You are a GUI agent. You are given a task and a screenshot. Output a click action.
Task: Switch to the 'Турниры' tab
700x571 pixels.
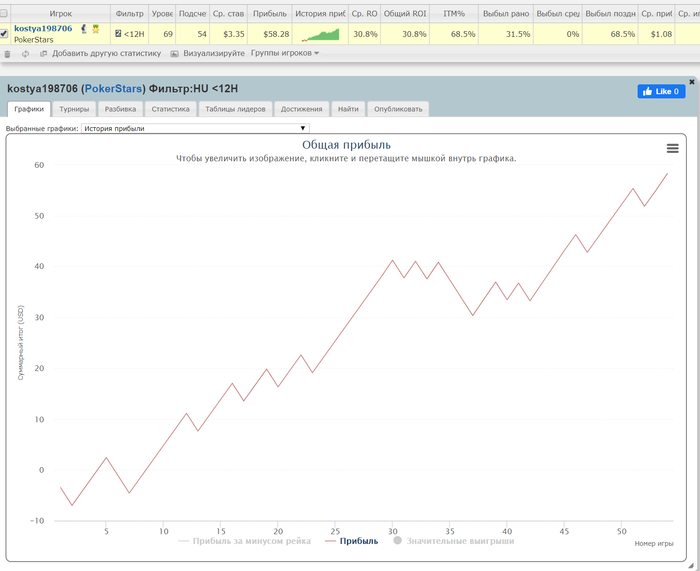click(74, 109)
